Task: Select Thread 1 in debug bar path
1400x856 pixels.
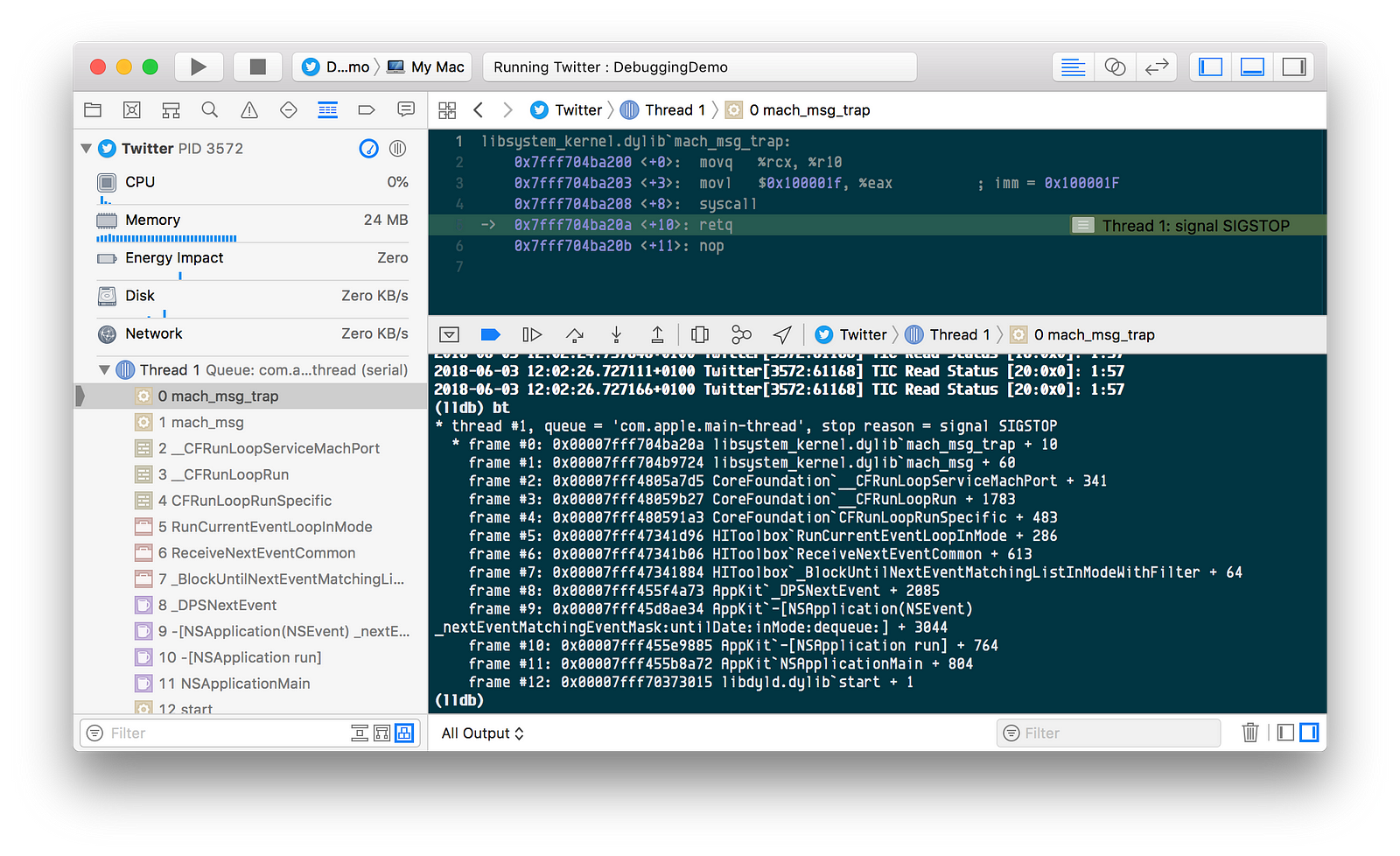Action: 948,334
